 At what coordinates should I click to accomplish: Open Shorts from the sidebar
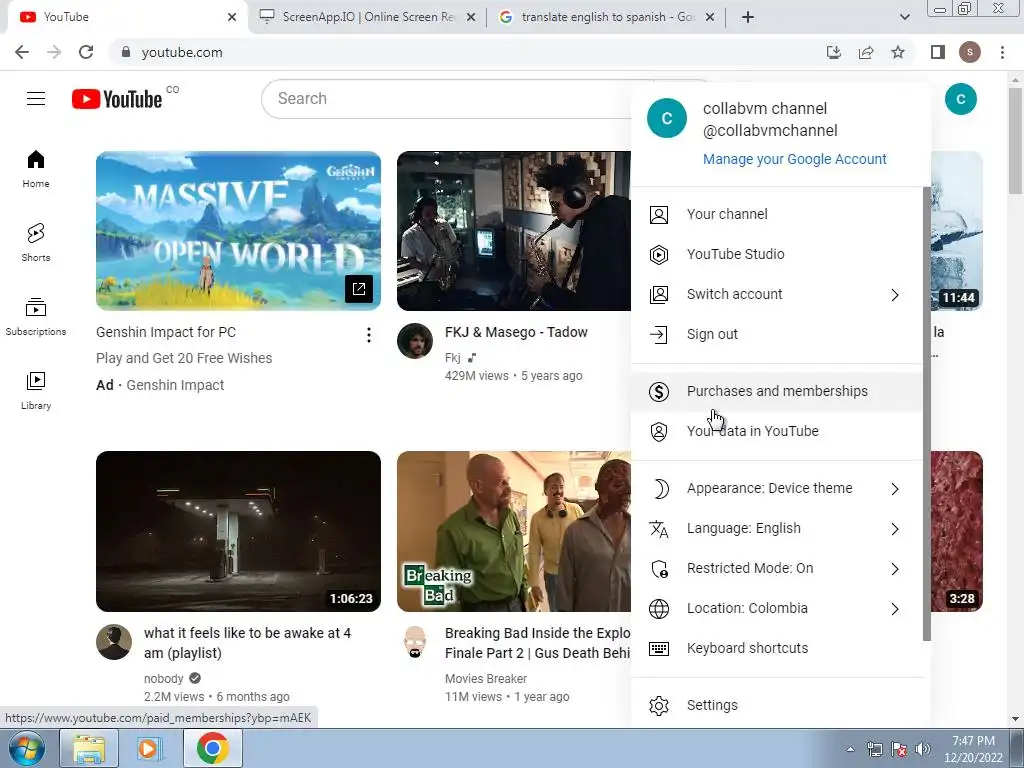point(36,242)
